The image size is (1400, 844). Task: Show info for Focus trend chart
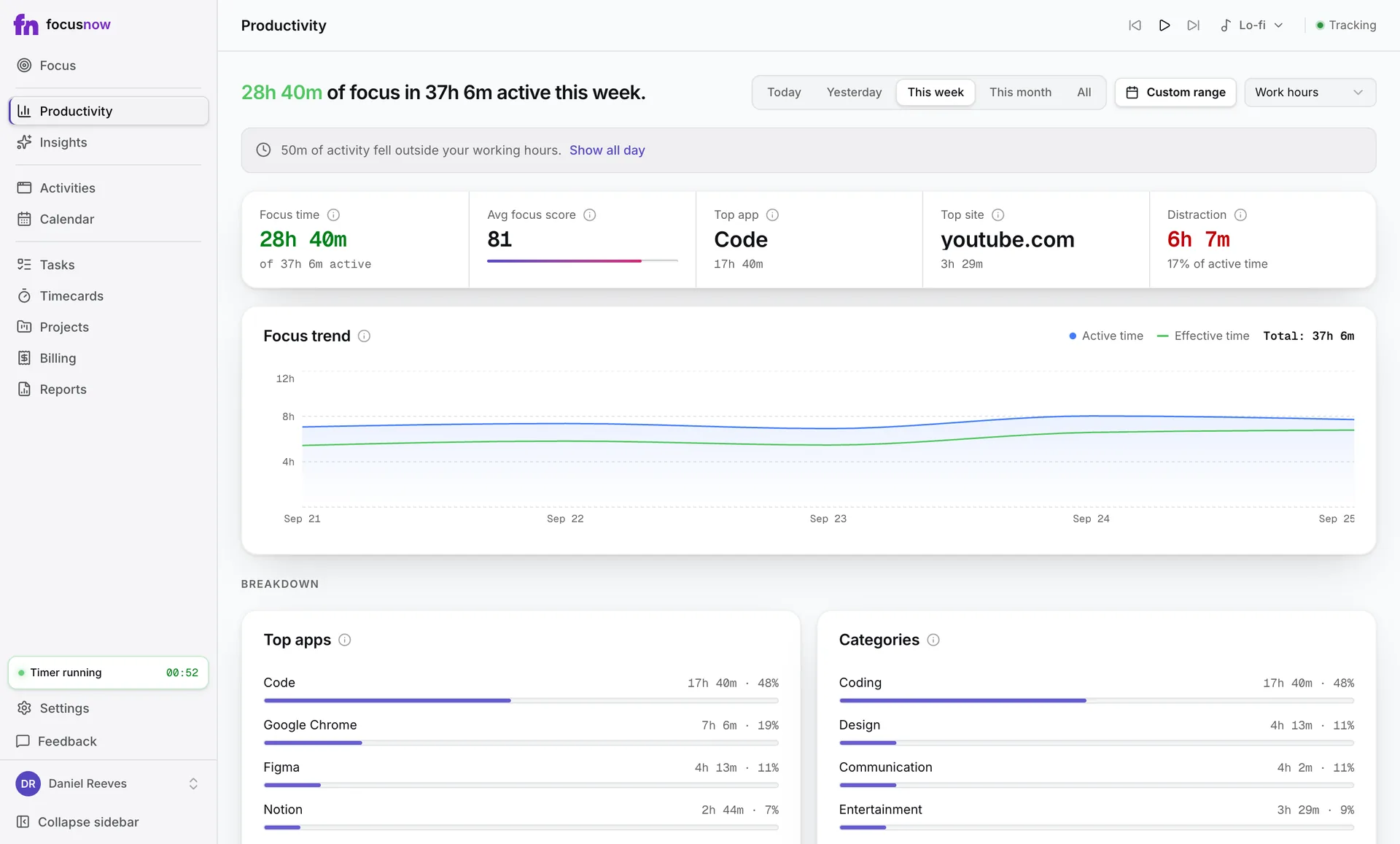364,336
